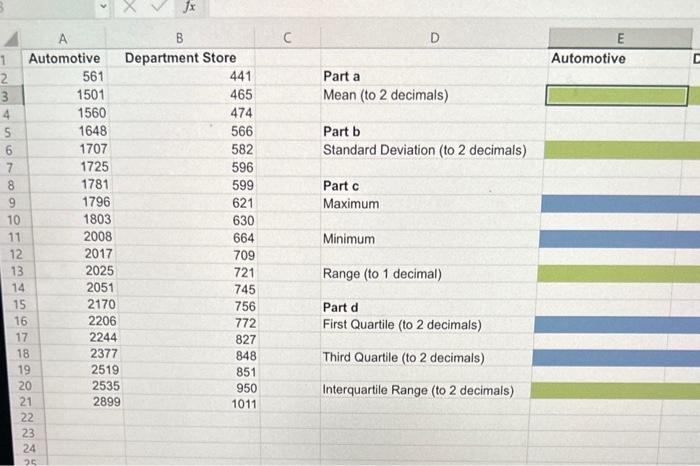Click the Automotive heading in cell A1

click(x=65, y=58)
